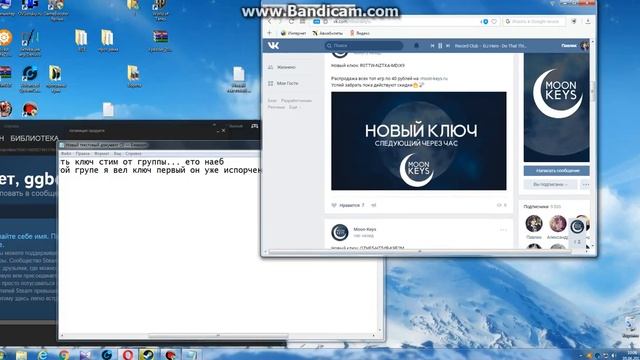Skip to previous track in VK player
The width and height of the screenshot is (640, 360).
(432, 46)
